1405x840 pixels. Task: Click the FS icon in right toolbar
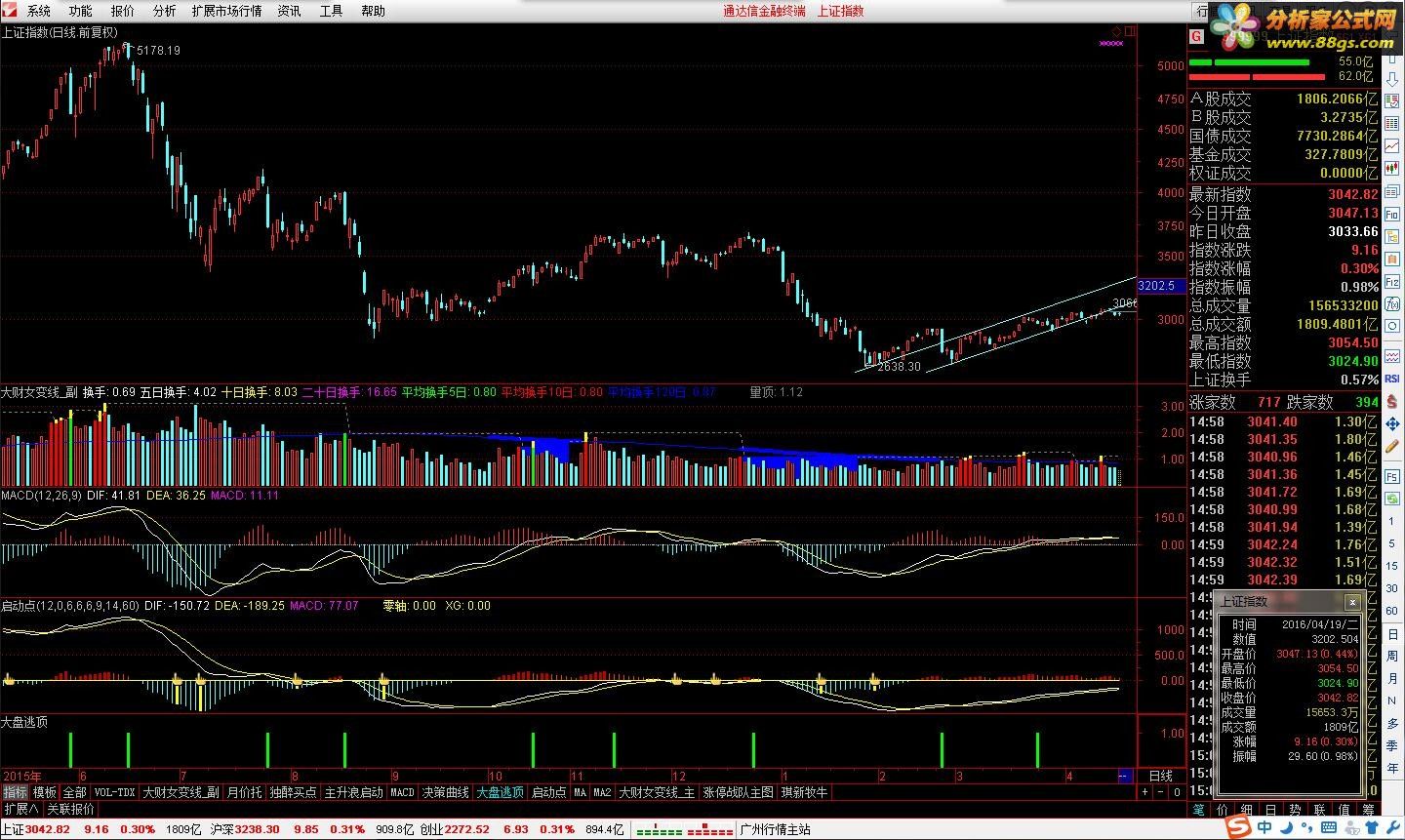coord(1392,476)
